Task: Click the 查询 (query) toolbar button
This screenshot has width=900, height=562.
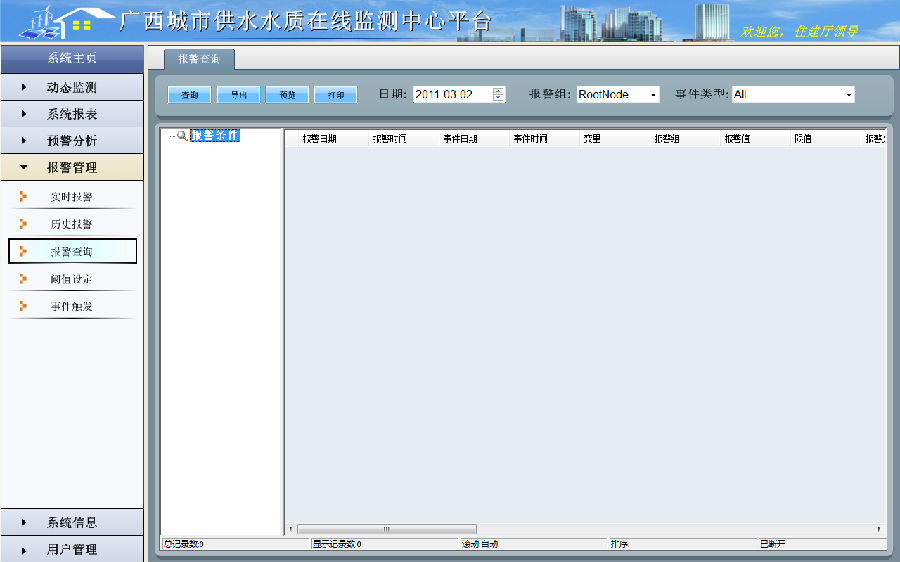Action: [x=189, y=95]
